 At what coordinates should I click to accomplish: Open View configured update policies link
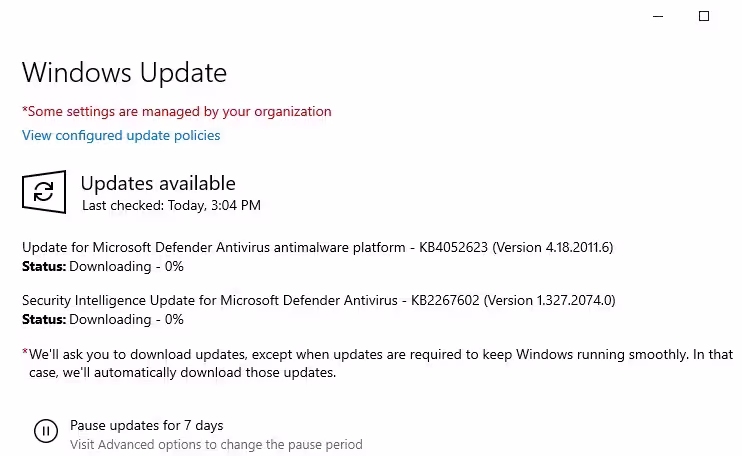[121, 135]
